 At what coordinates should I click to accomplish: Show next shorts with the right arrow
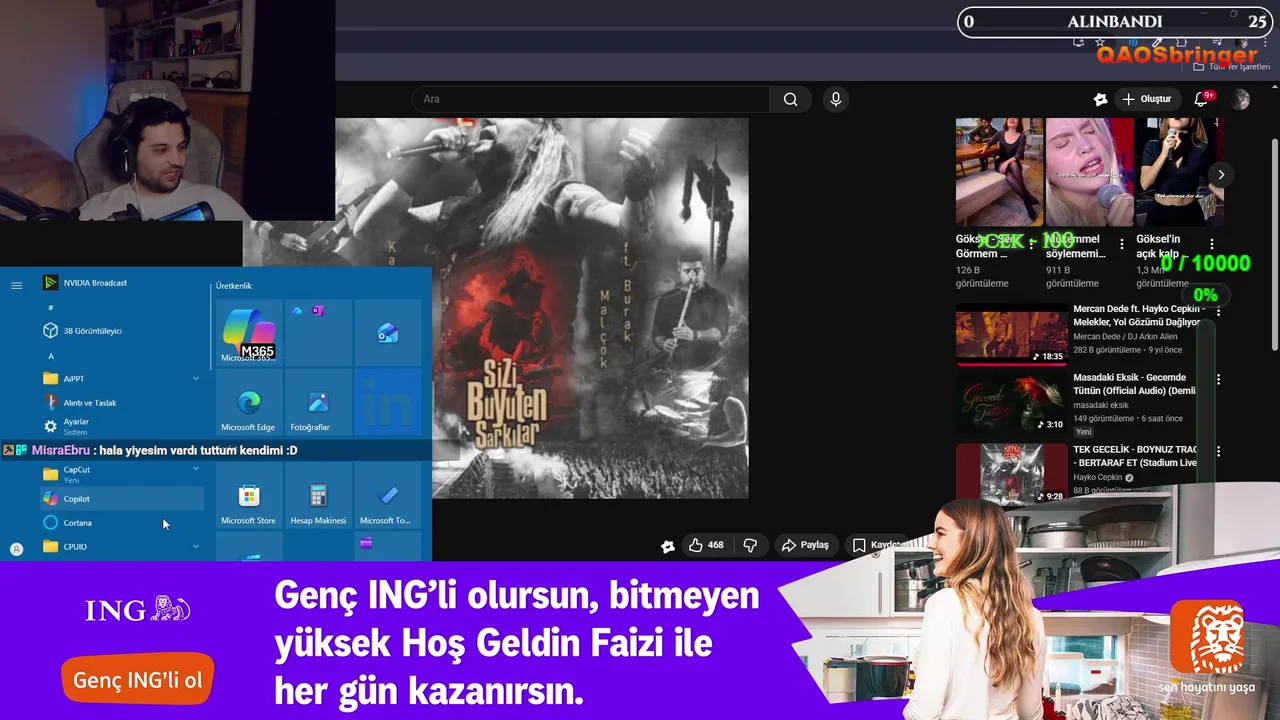click(x=1220, y=174)
